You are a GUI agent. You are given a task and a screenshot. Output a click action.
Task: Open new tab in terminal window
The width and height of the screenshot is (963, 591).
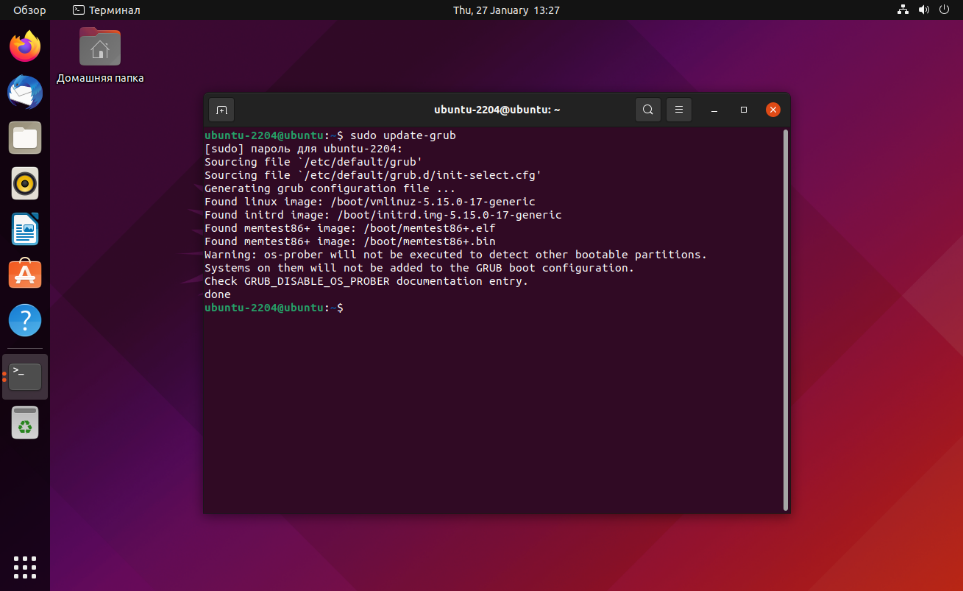tap(223, 110)
